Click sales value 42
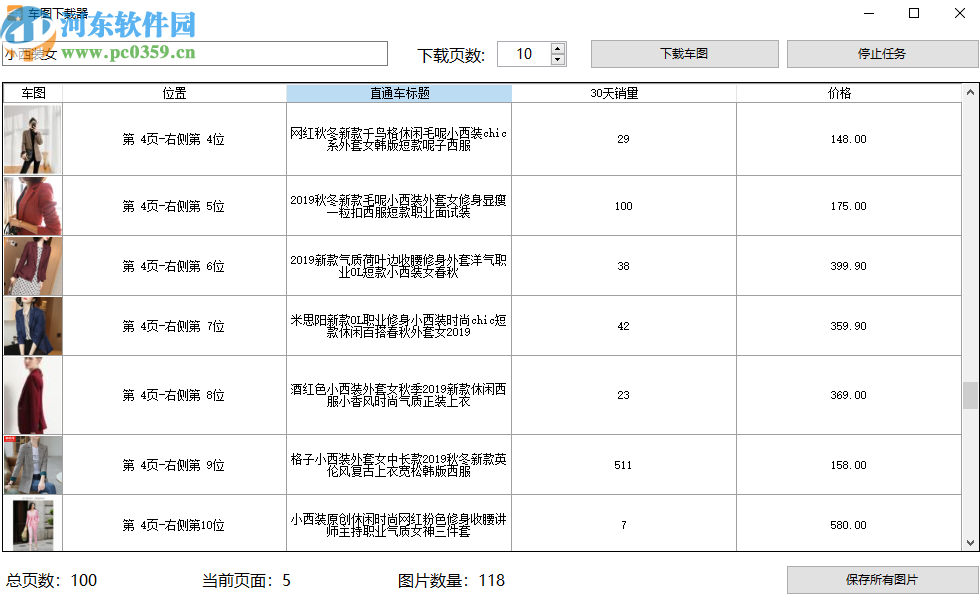Screen dimensions: 980x601 624,326
